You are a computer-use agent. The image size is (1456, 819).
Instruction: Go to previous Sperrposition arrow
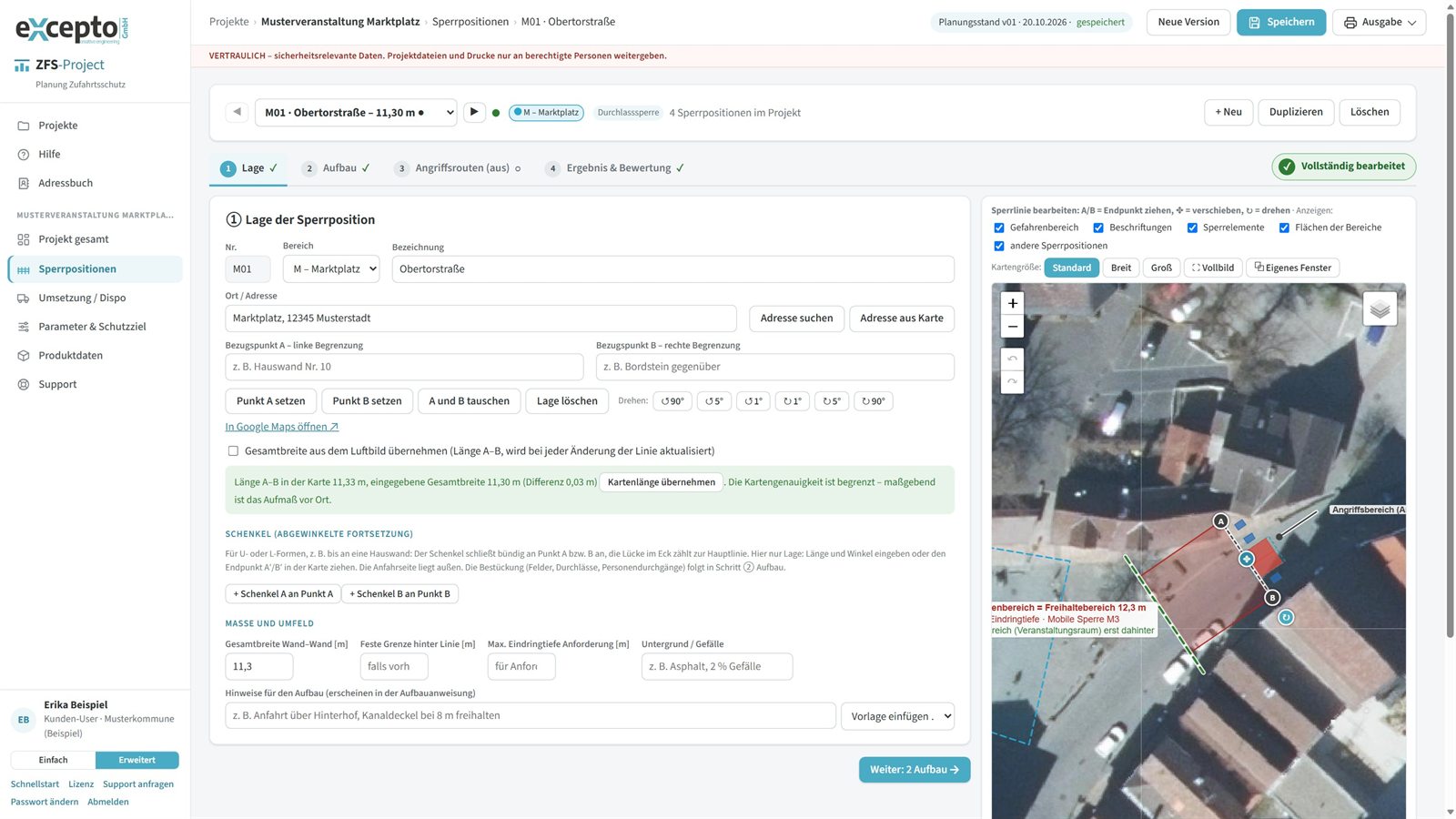click(237, 112)
